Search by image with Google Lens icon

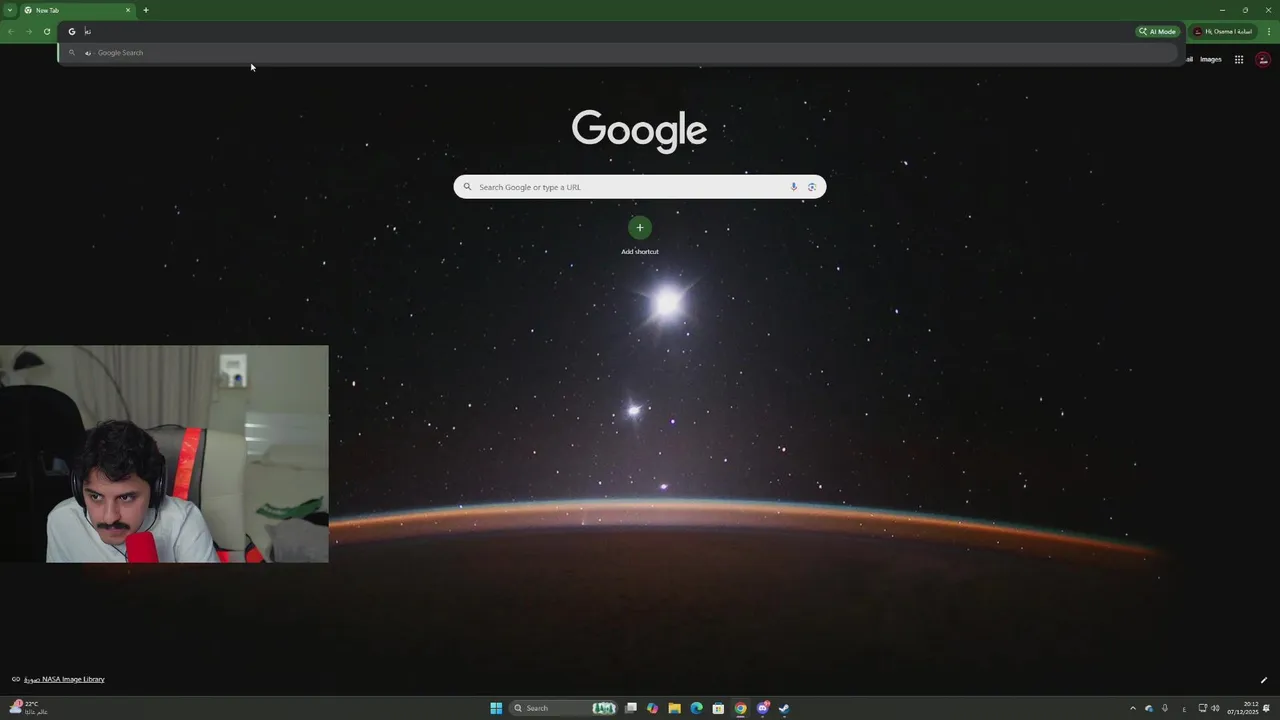(812, 187)
